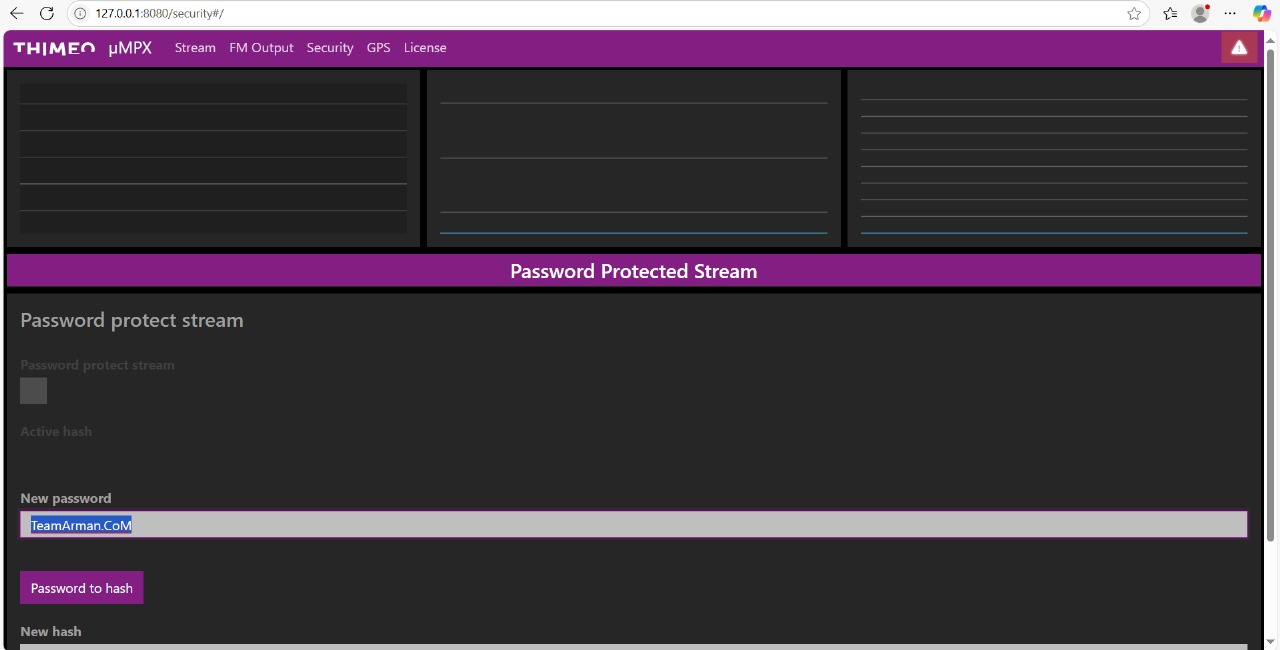Launch the Copilot icon in the toolbar
The height and width of the screenshot is (650, 1280).
point(1262,14)
